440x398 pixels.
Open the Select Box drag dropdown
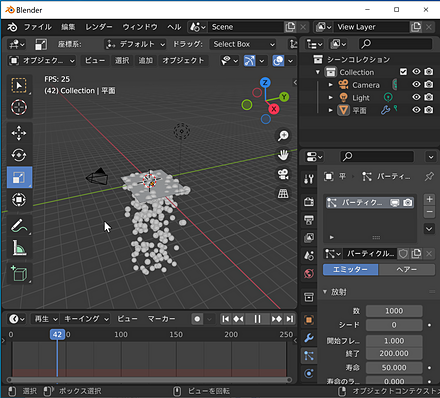click(244, 44)
